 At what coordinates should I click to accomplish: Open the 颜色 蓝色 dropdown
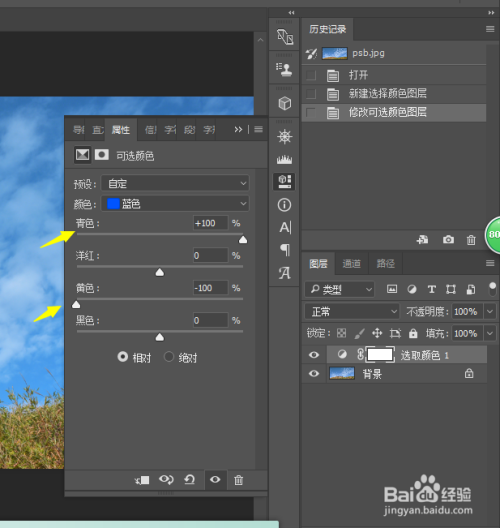175,204
